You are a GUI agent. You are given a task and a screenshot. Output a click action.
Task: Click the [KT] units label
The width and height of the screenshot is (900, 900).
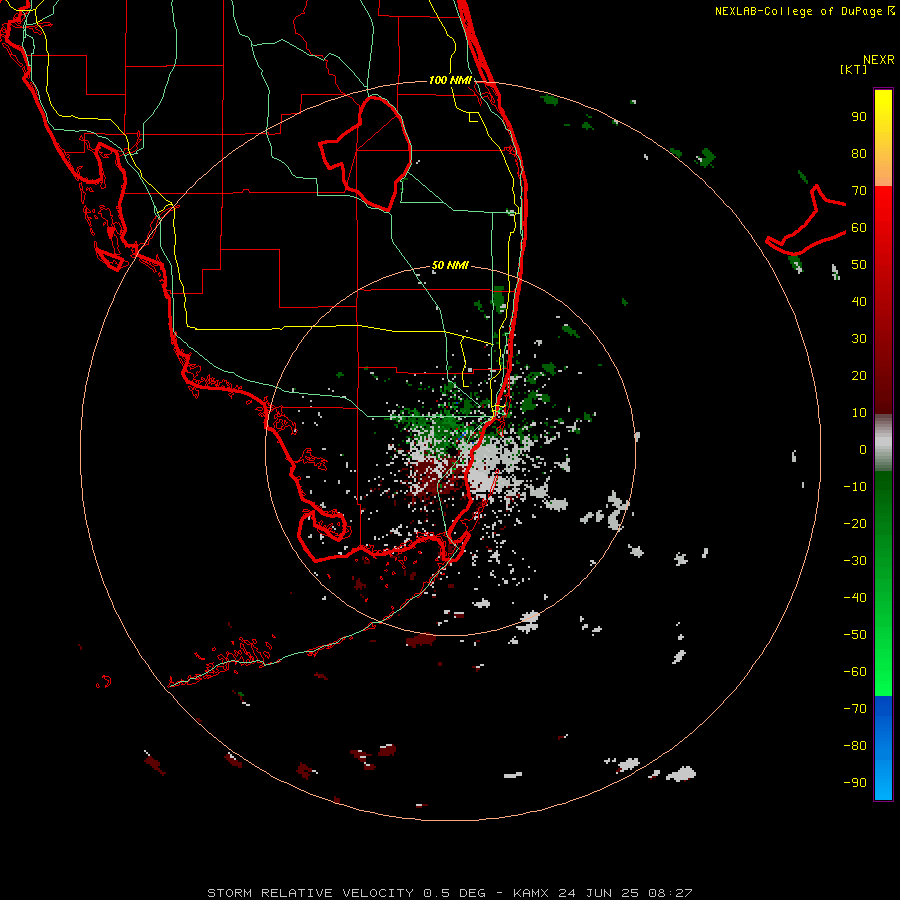[x=854, y=69]
